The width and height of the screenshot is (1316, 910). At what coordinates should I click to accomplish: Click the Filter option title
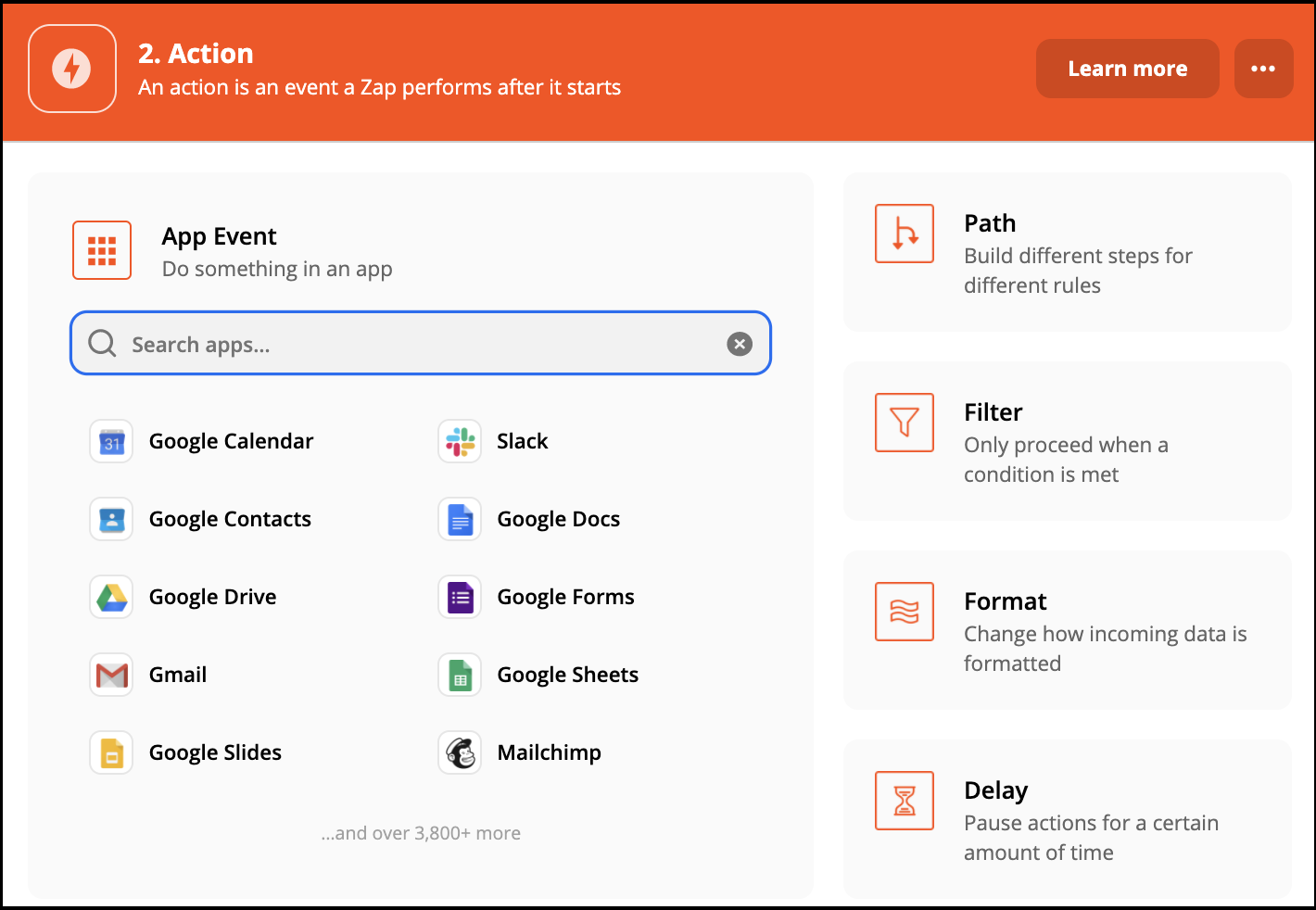coord(993,412)
